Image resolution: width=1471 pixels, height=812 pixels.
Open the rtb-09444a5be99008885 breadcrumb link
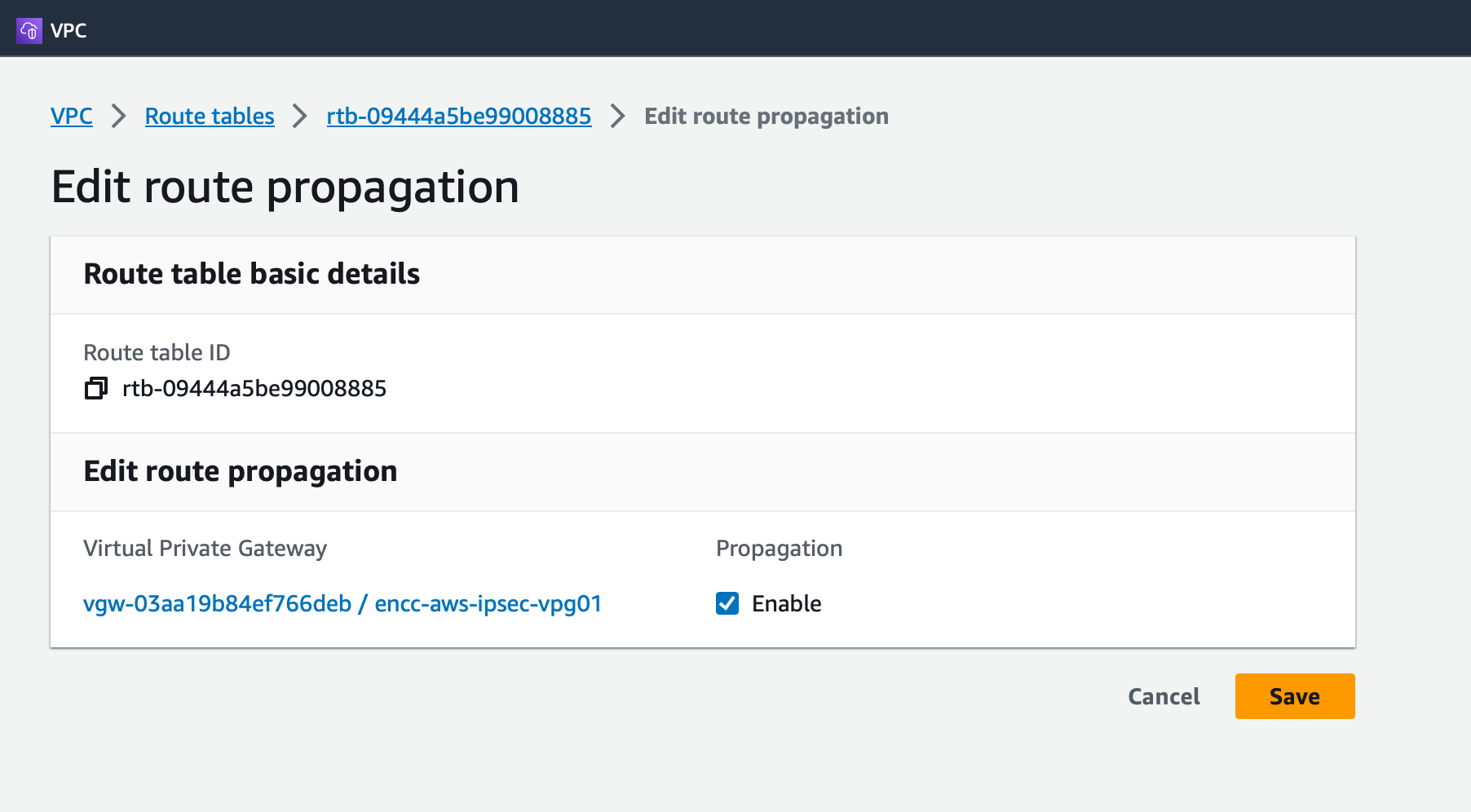[459, 117]
